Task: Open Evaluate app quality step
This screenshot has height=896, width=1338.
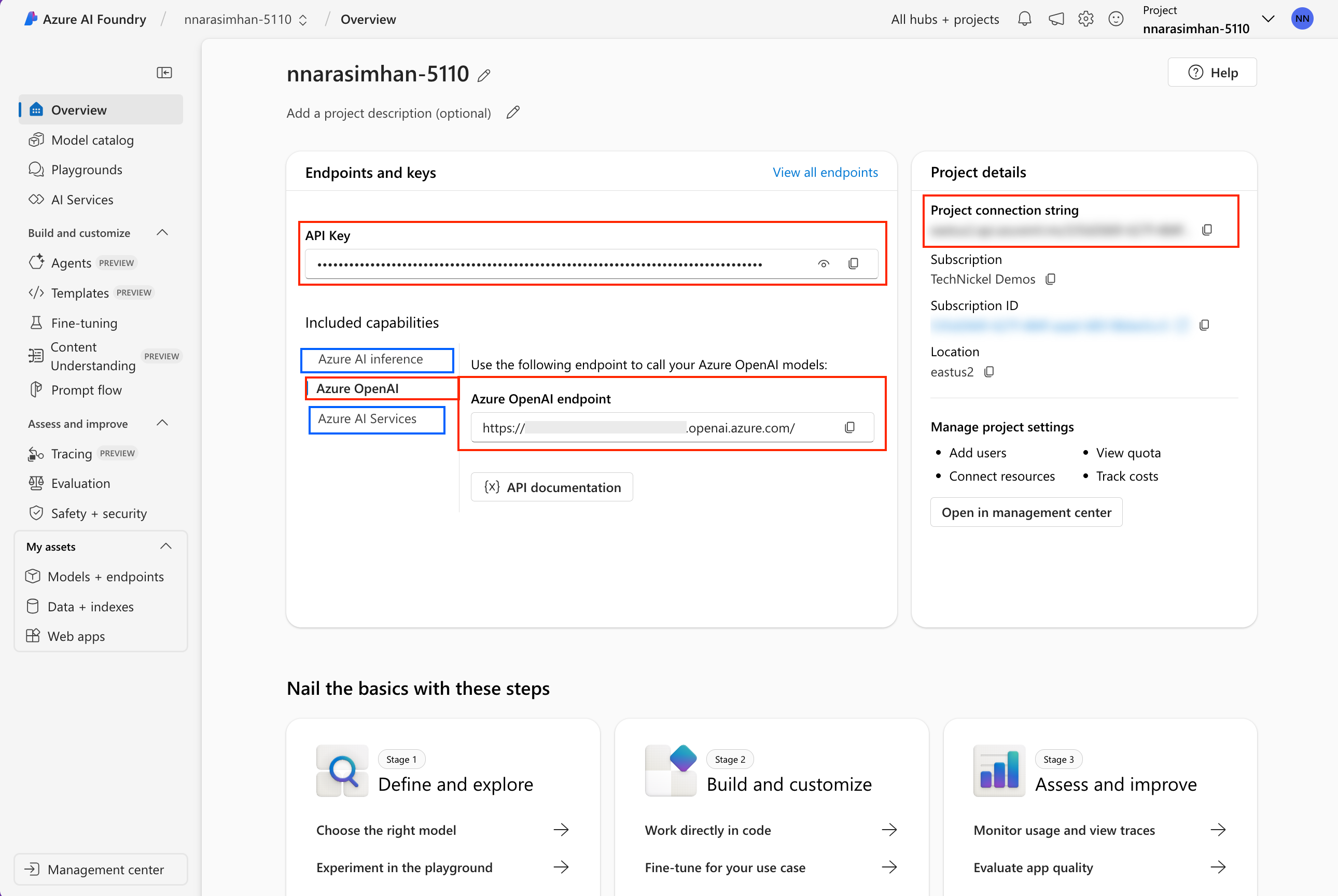Action: pos(1099,867)
